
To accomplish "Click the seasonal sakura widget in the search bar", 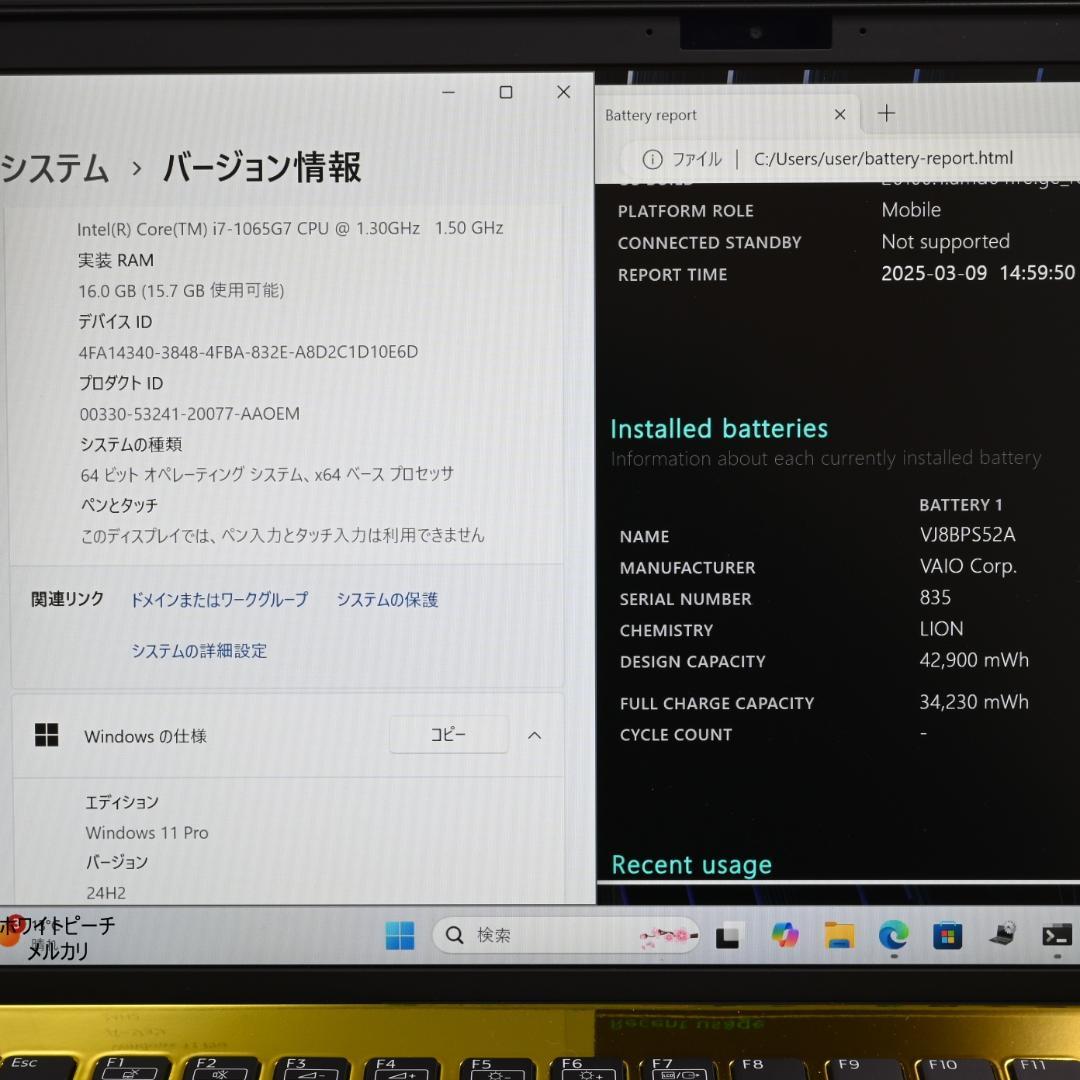I will [668, 935].
